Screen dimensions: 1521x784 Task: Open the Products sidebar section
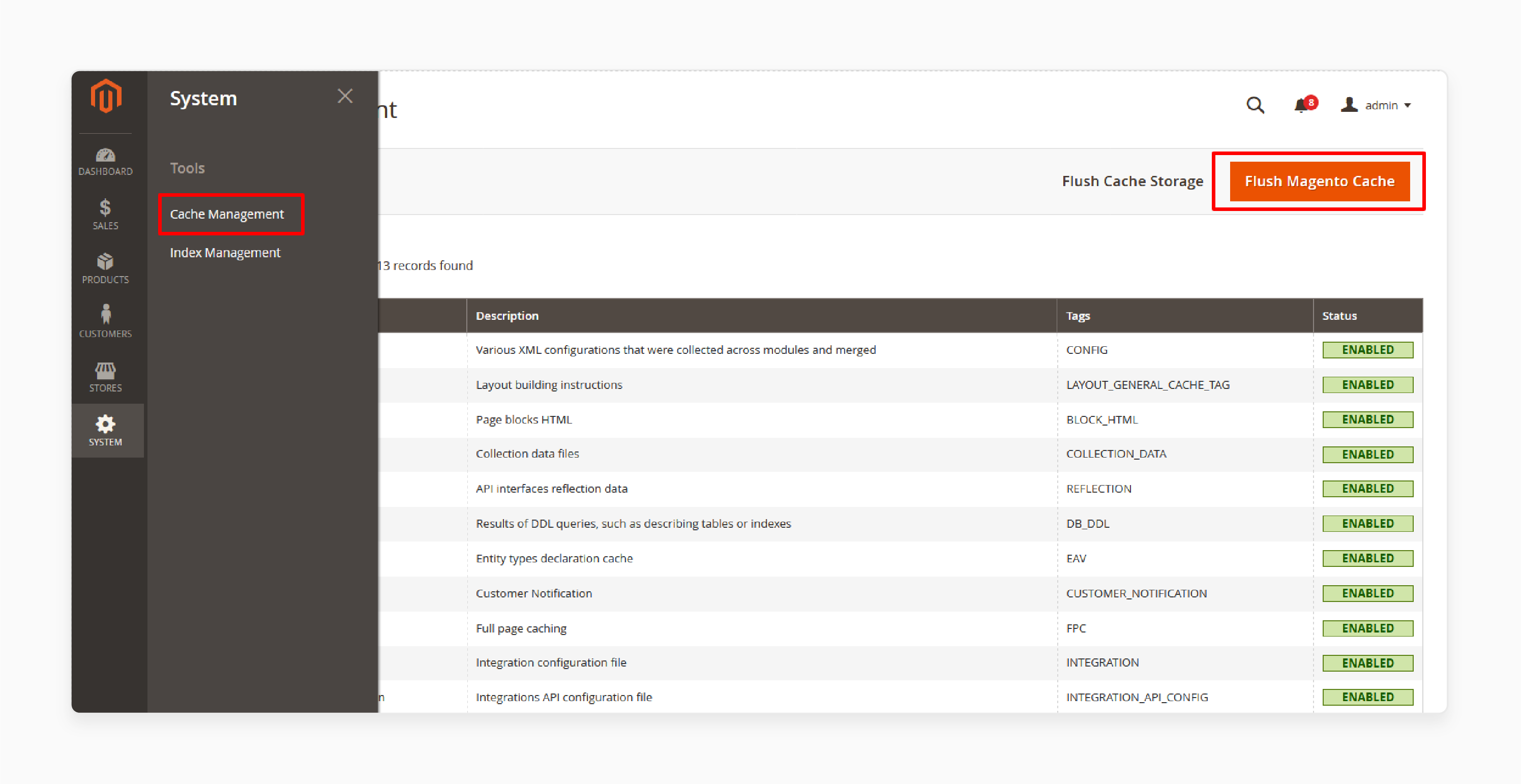tap(106, 268)
